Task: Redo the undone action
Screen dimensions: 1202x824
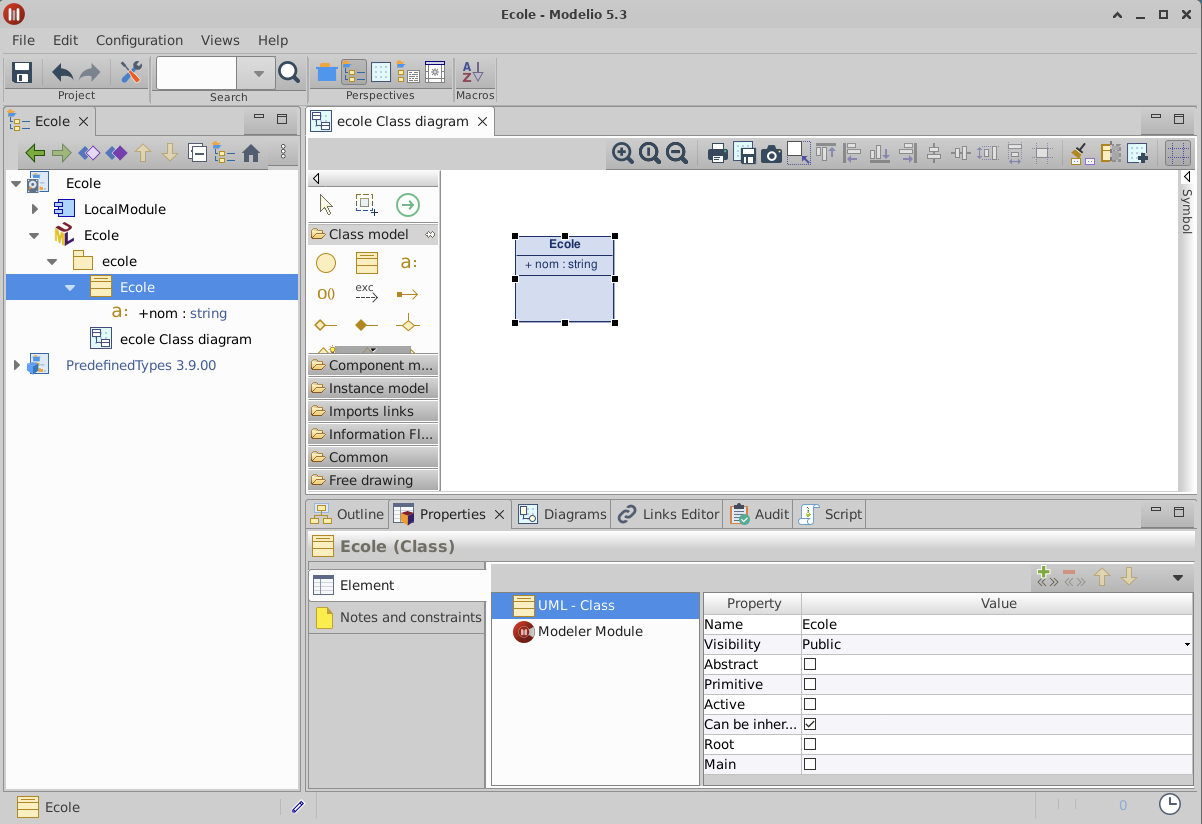Action: click(90, 72)
